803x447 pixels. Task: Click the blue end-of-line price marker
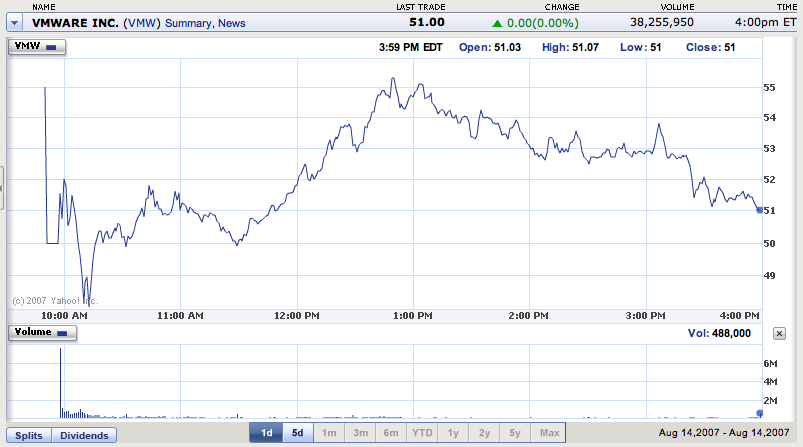[760, 210]
